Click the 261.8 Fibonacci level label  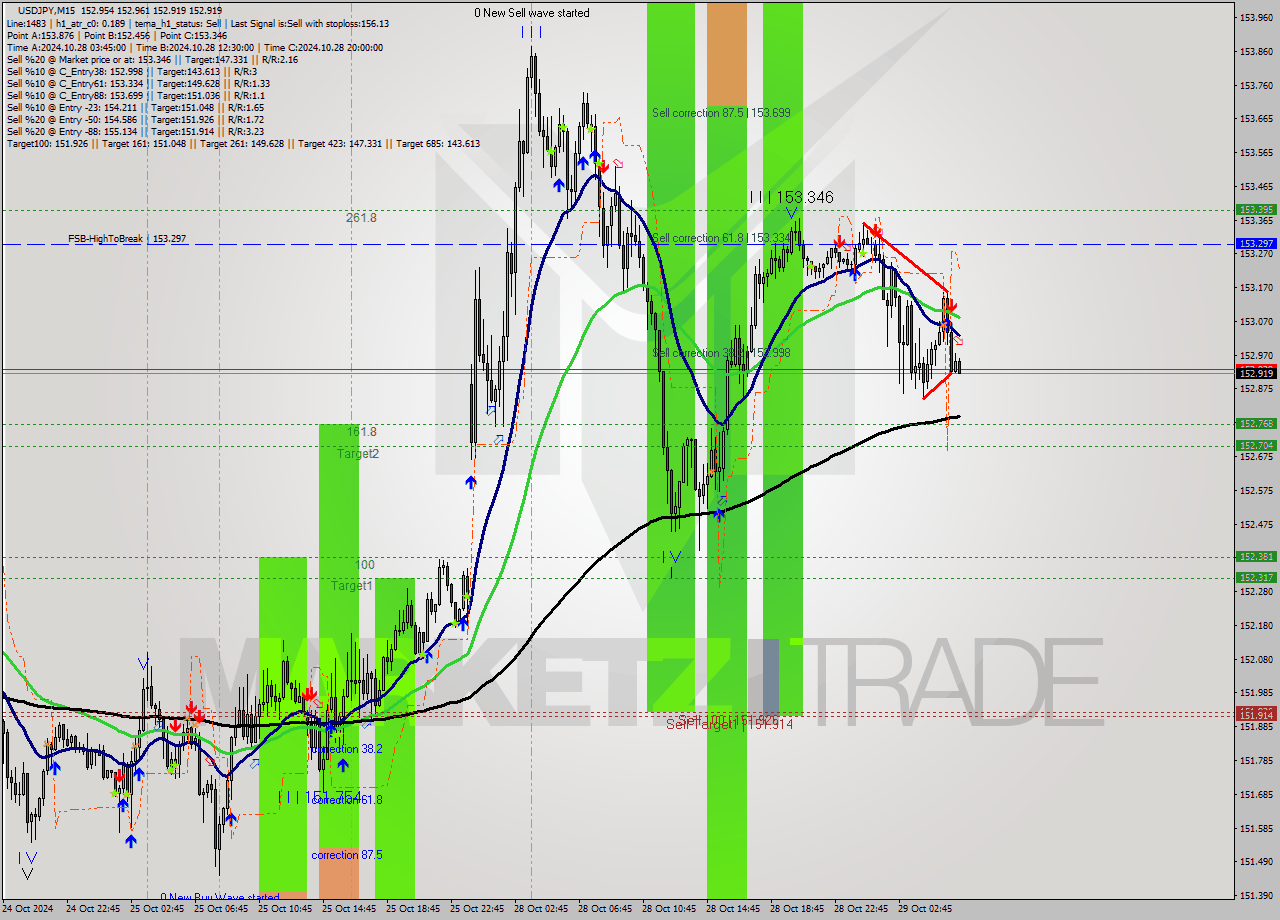tap(361, 217)
